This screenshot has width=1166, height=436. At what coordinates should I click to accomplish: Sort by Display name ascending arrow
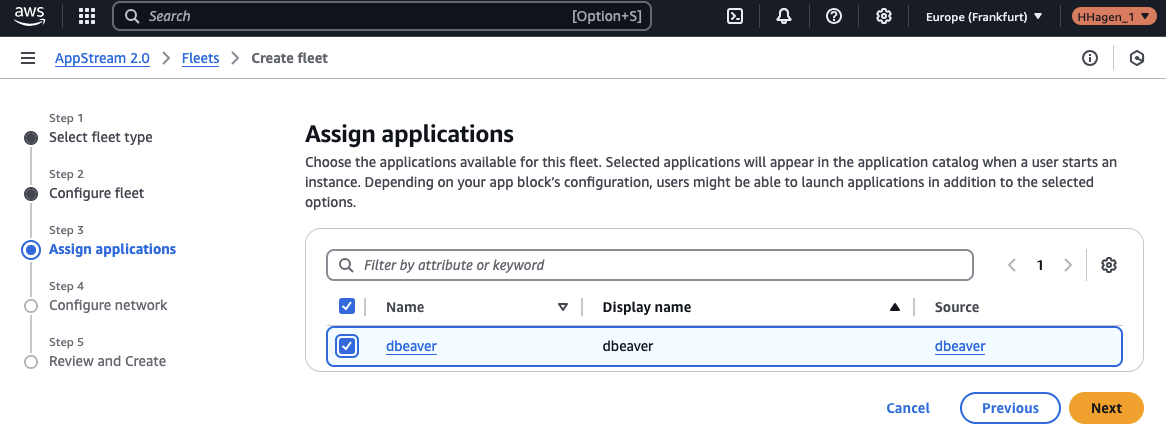pyautogui.click(x=895, y=307)
